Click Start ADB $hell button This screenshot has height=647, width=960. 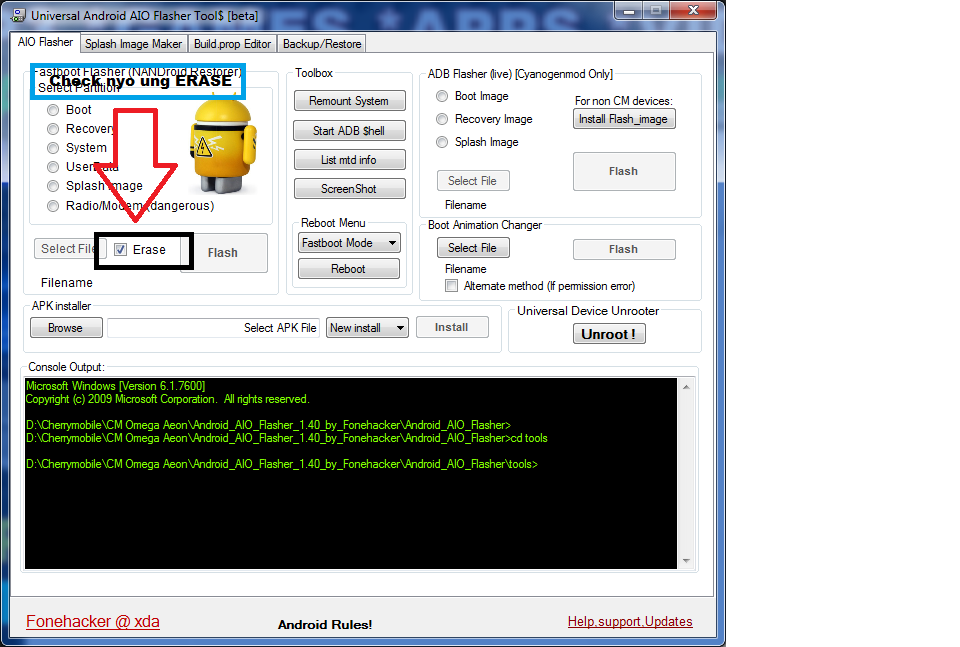pos(349,131)
